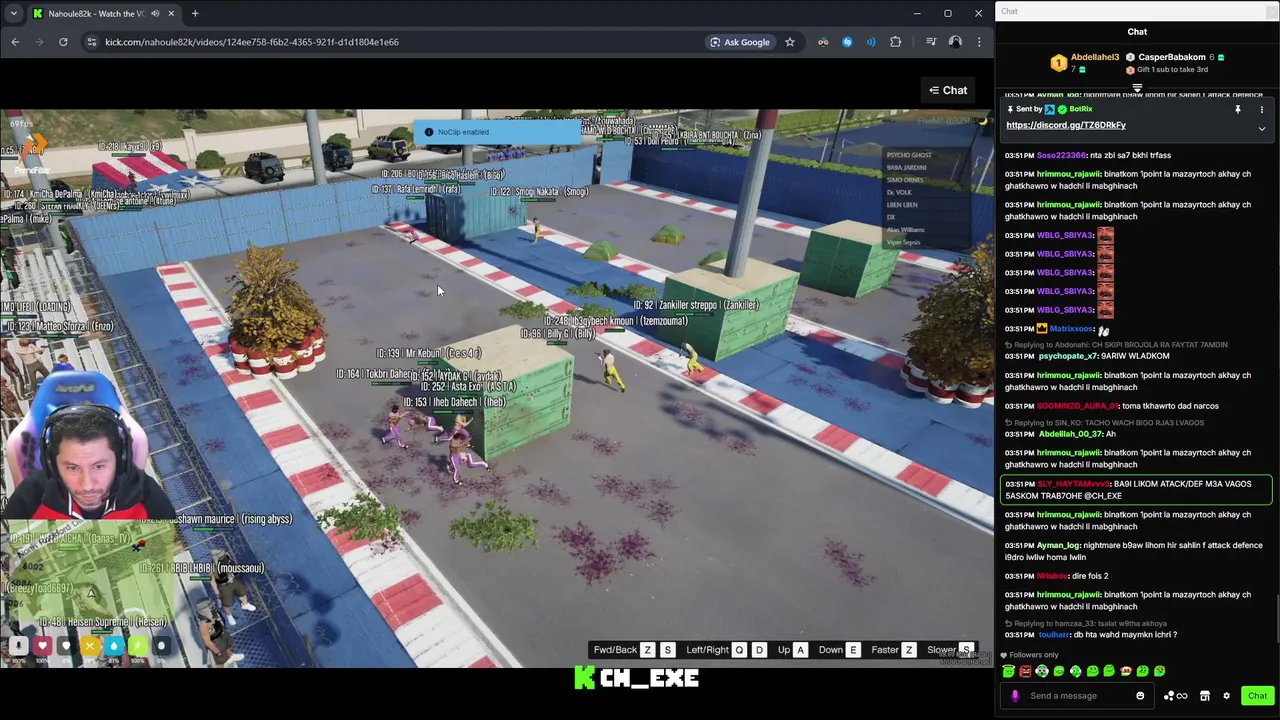Insert the fourth quick emote, plain green blob
The height and width of the screenshot is (720, 1280).
[1059, 671]
